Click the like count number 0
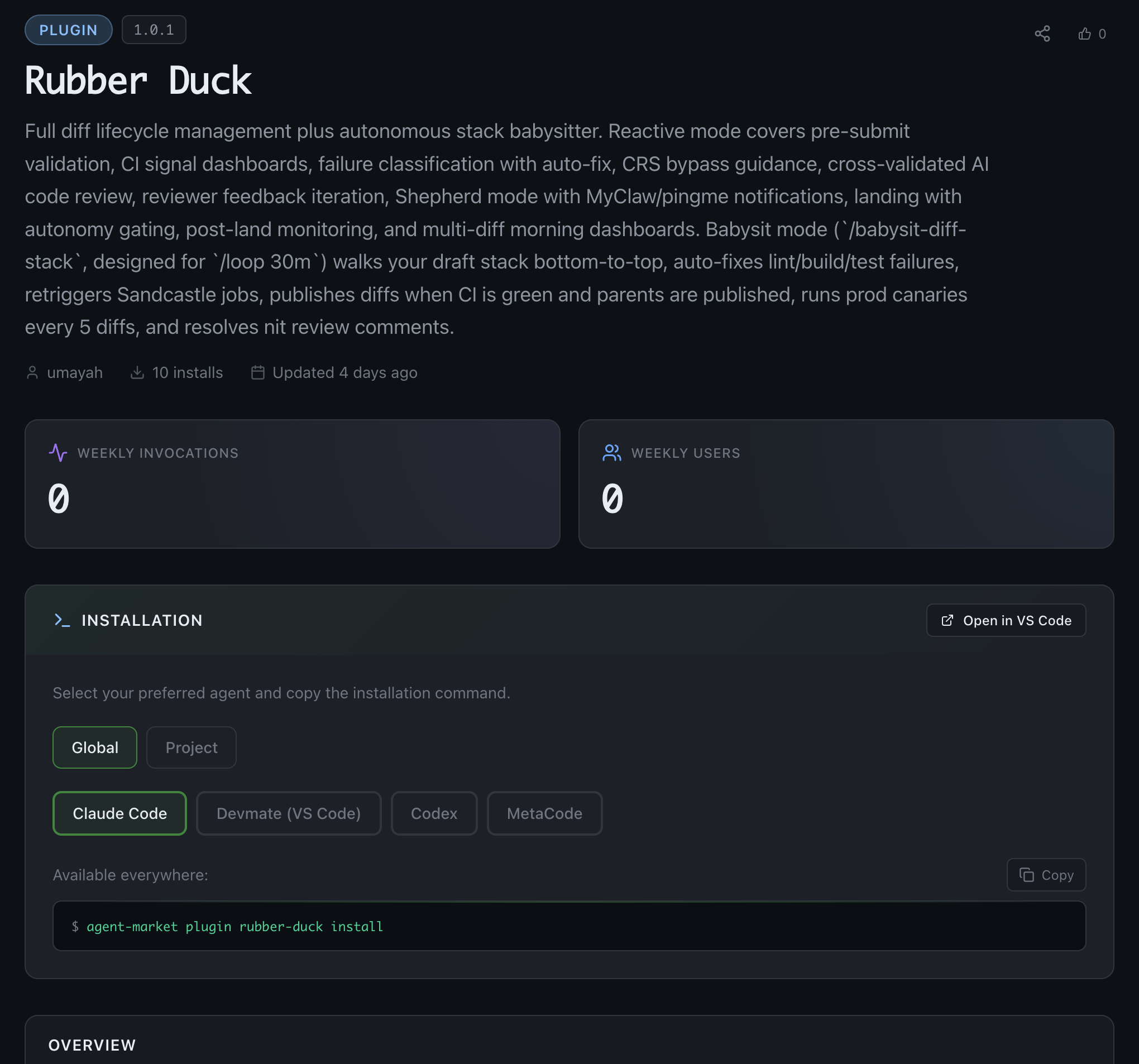Image resolution: width=1139 pixels, height=1064 pixels. [1102, 34]
